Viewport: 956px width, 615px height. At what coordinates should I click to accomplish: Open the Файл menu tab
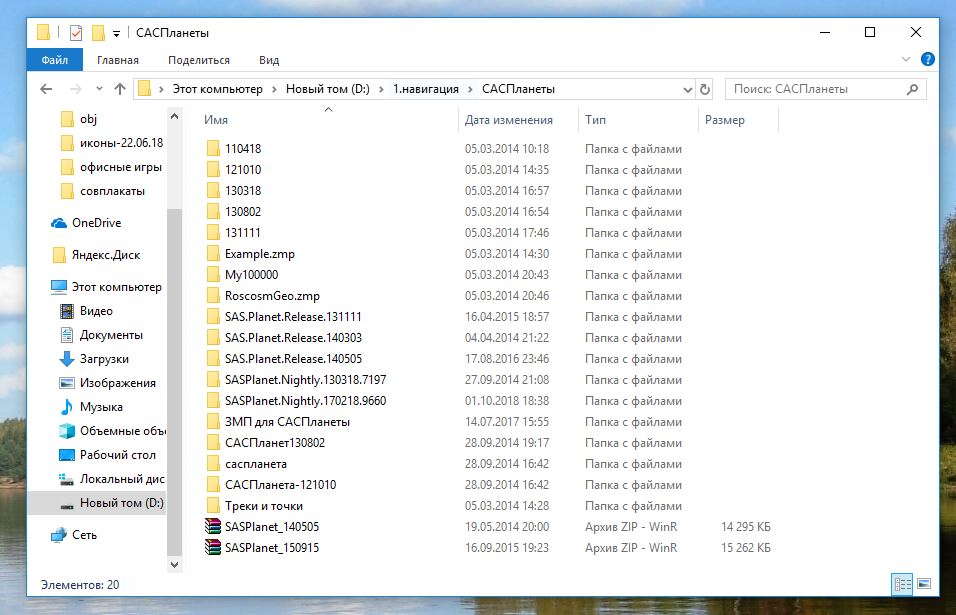pyautogui.click(x=54, y=60)
